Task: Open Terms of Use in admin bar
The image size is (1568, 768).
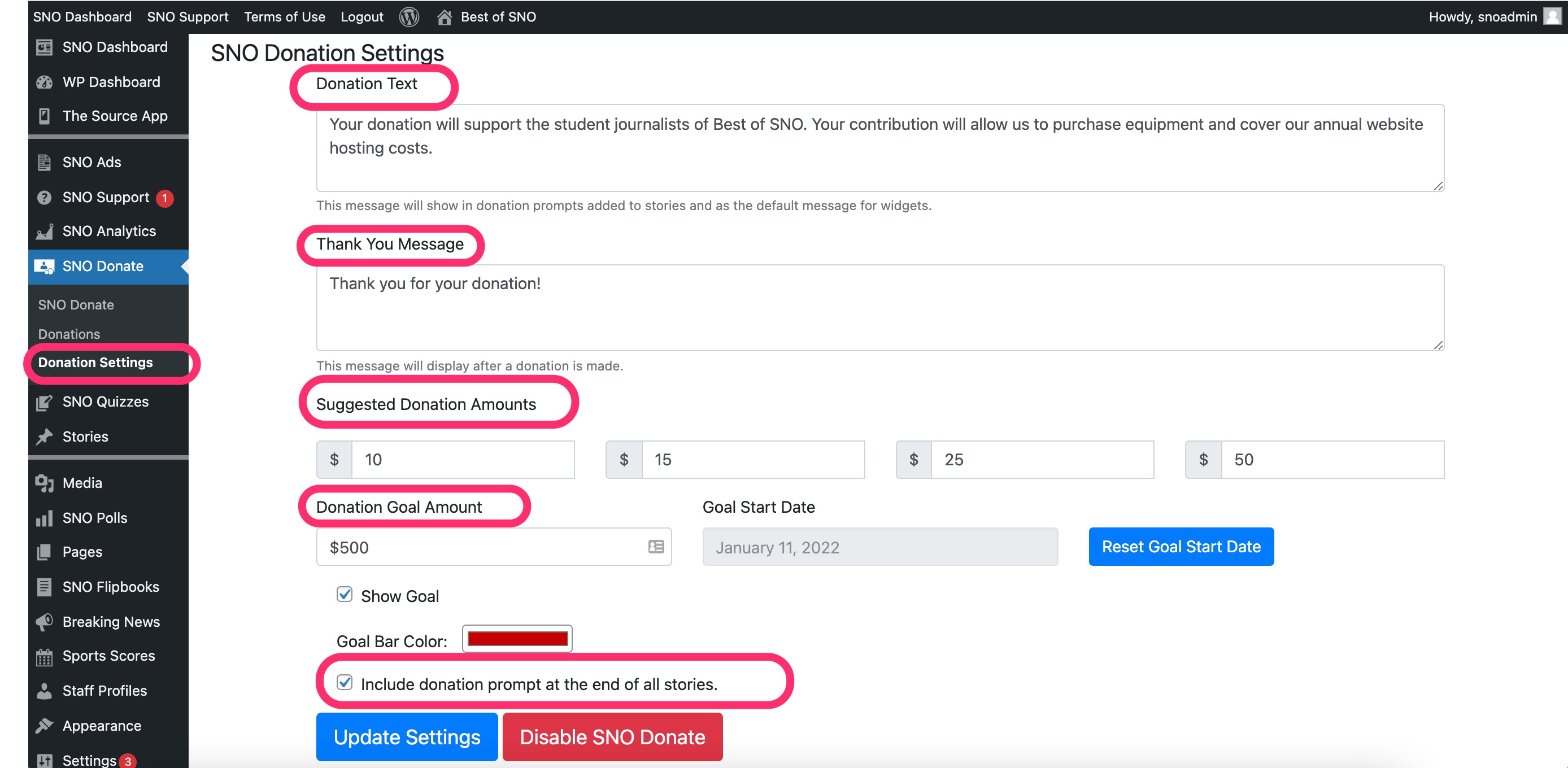Action: (x=285, y=17)
